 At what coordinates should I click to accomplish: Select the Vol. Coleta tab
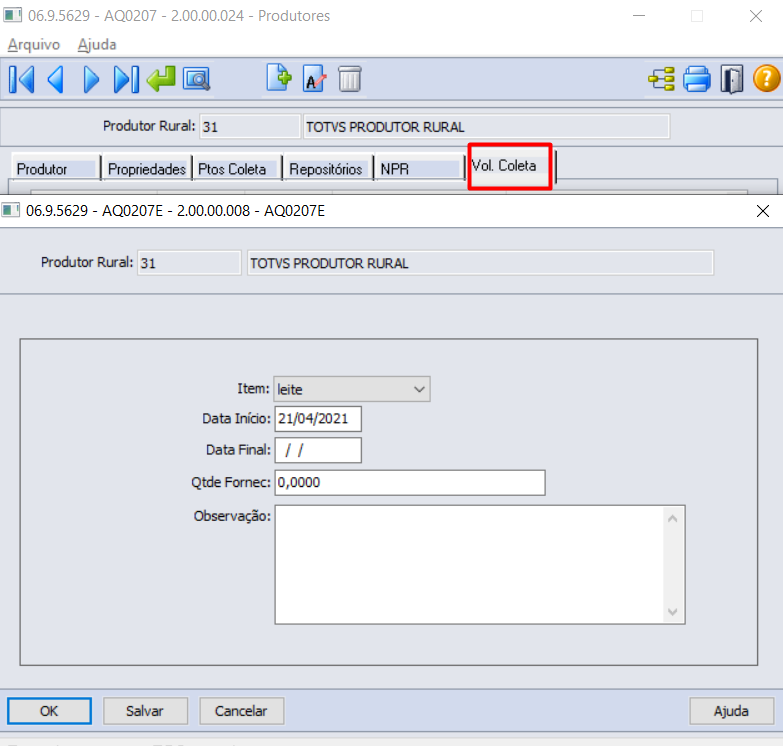[x=509, y=166]
